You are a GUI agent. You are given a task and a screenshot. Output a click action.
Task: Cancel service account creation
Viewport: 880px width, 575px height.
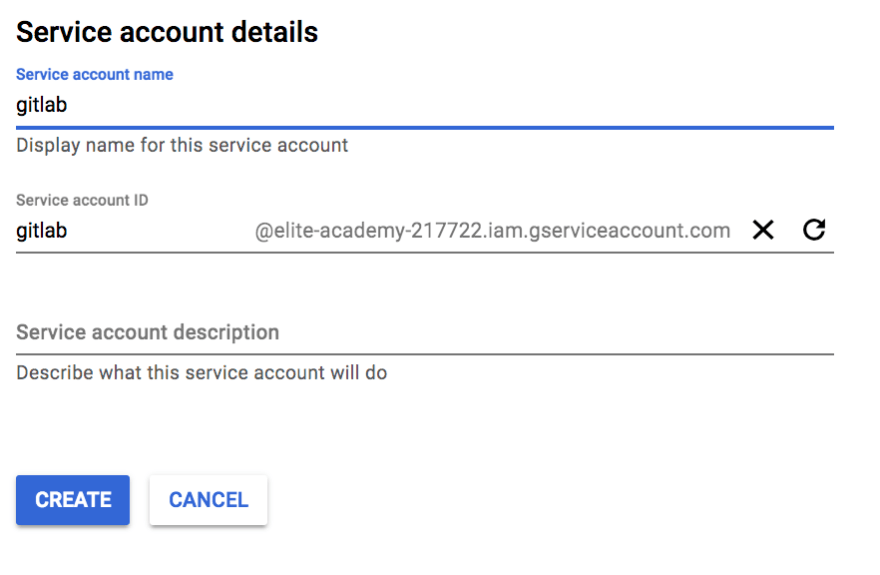(208, 500)
